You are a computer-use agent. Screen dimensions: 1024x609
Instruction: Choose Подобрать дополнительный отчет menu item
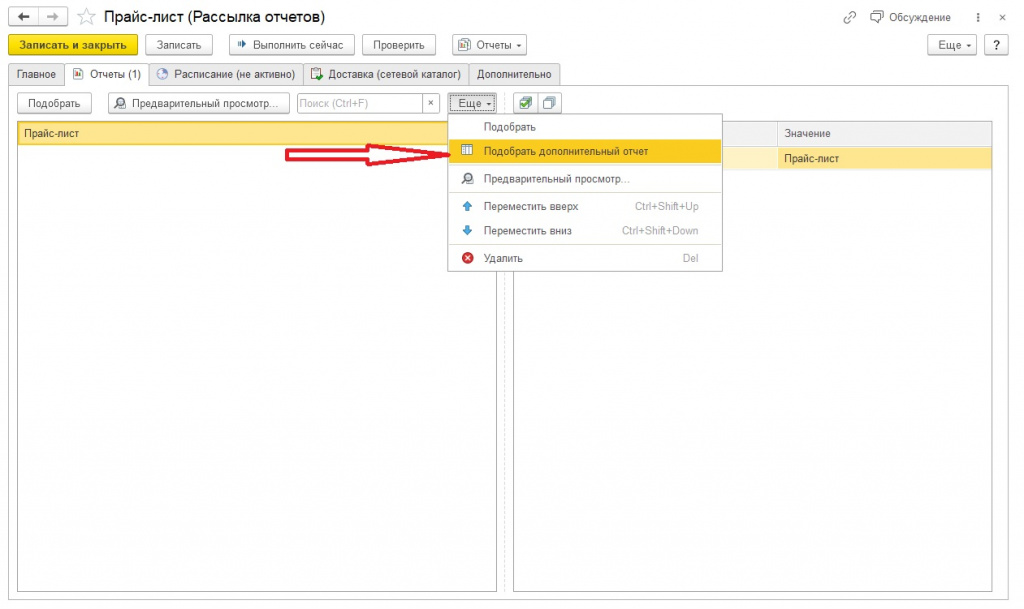point(584,151)
